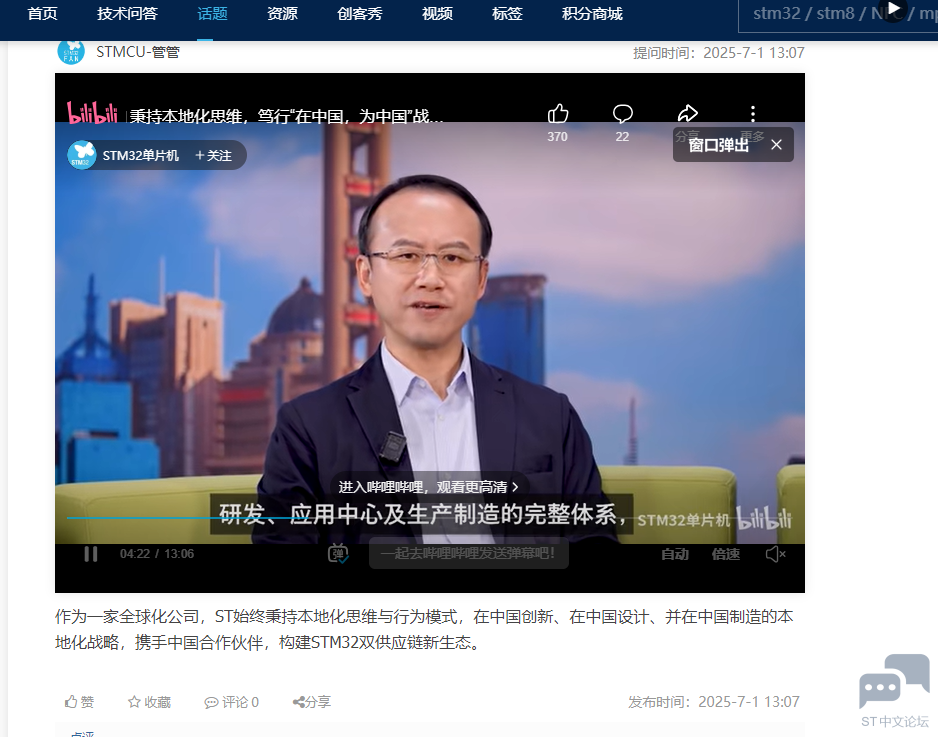938x737 pixels.
Task: Toggle the danmaku 弹 icon
Action: click(x=338, y=553)
